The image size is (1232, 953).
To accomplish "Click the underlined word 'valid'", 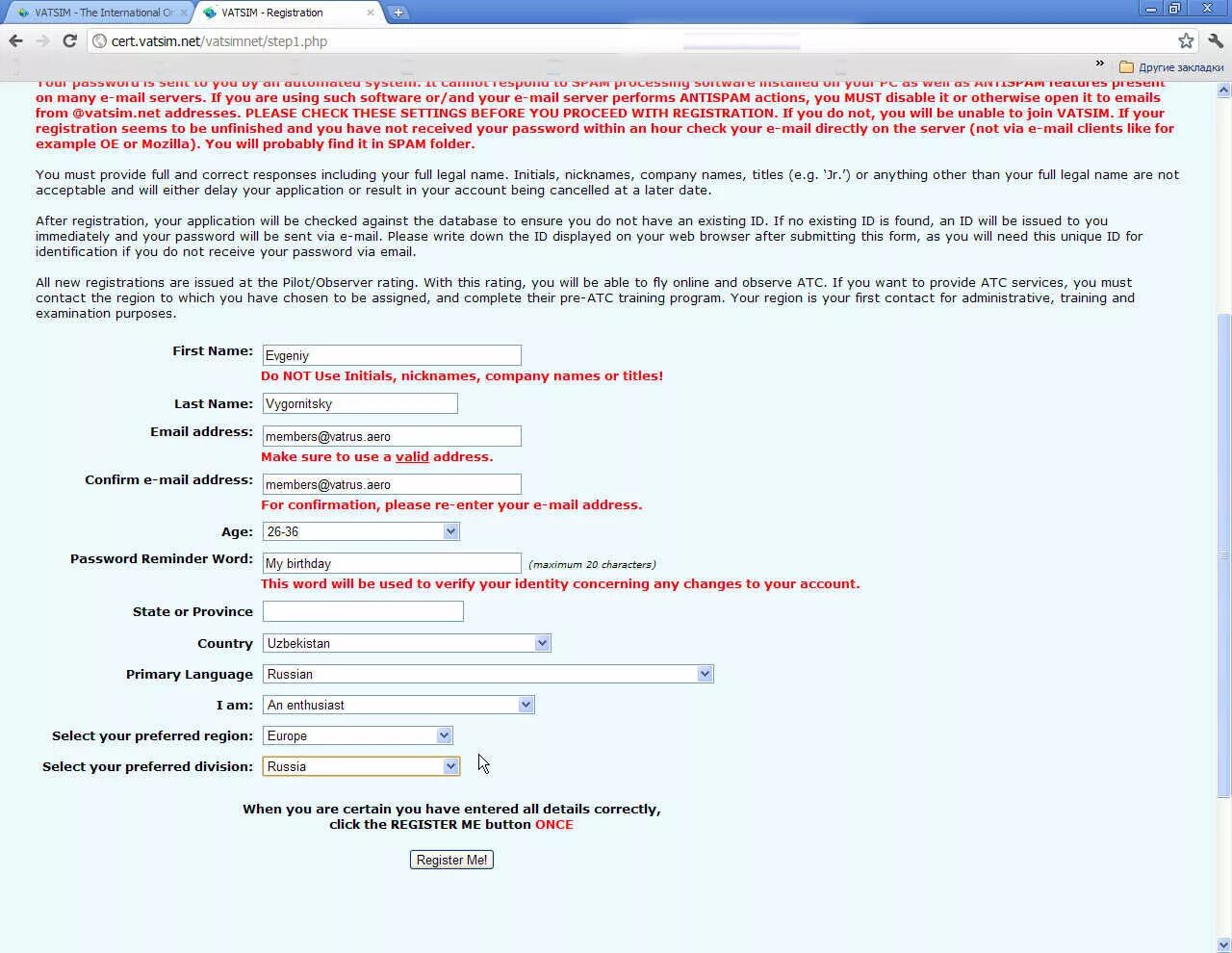I will coord(412,457).
